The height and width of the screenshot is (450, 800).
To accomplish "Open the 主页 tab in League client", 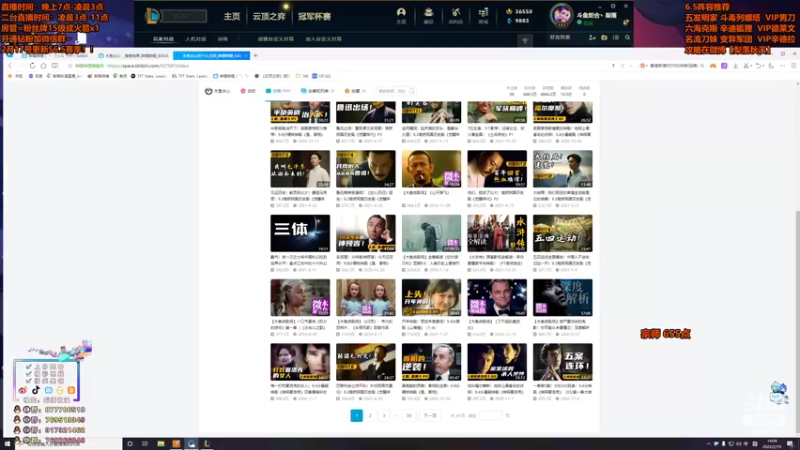I will point(231,16).
